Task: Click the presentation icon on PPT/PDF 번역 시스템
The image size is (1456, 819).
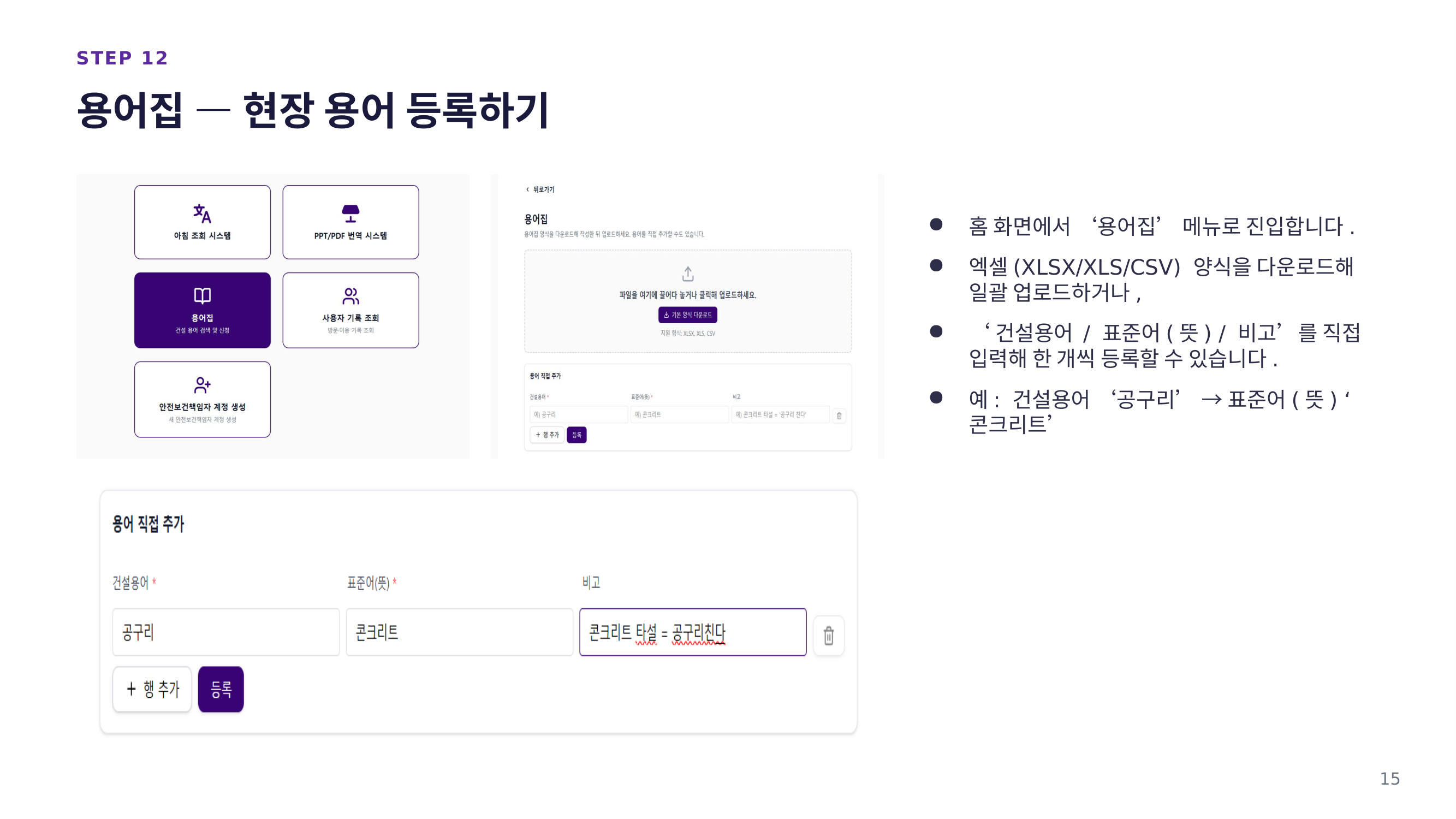Action: [350, 213]
